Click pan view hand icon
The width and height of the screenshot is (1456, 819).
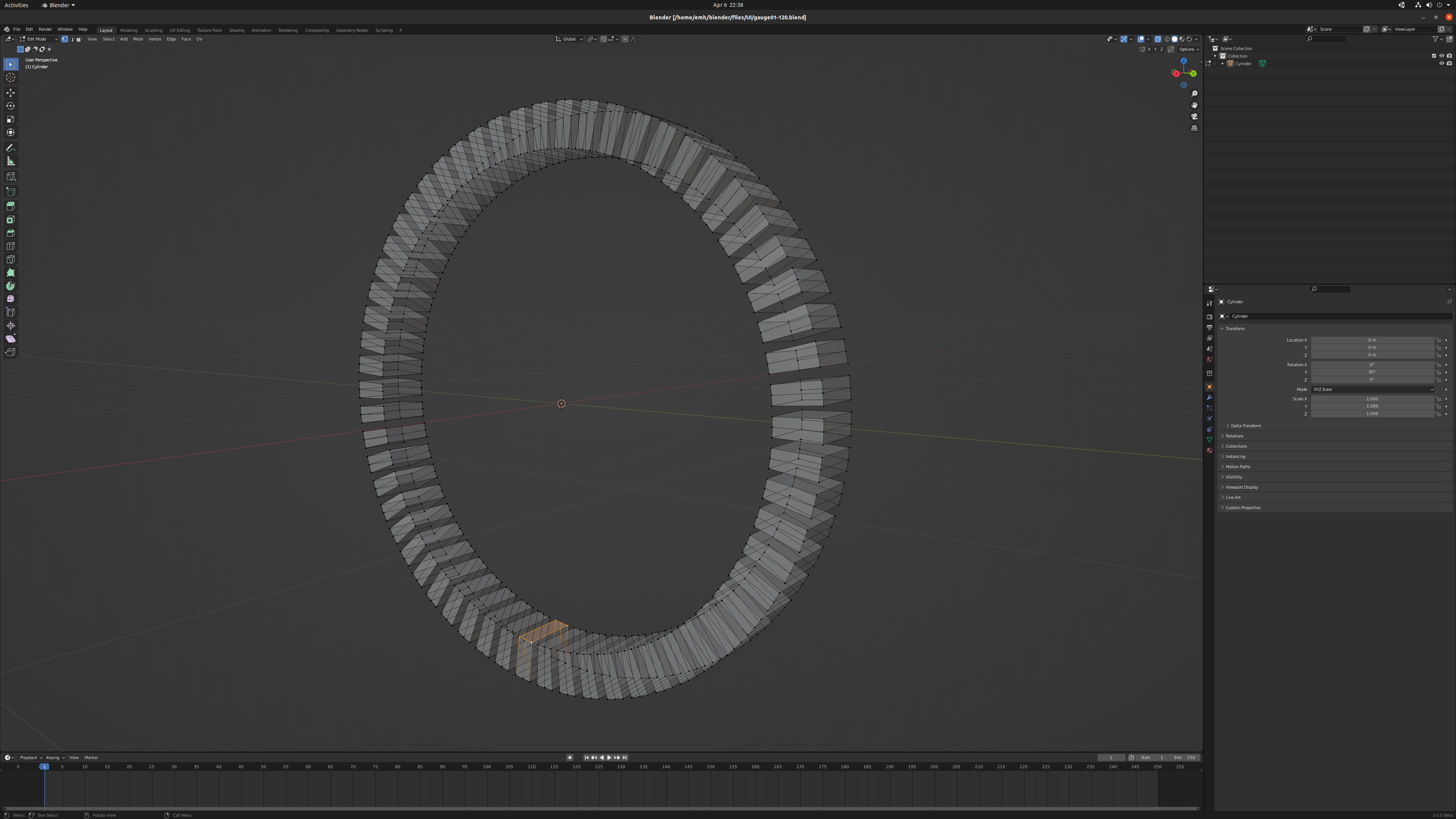pos(1194,105)
